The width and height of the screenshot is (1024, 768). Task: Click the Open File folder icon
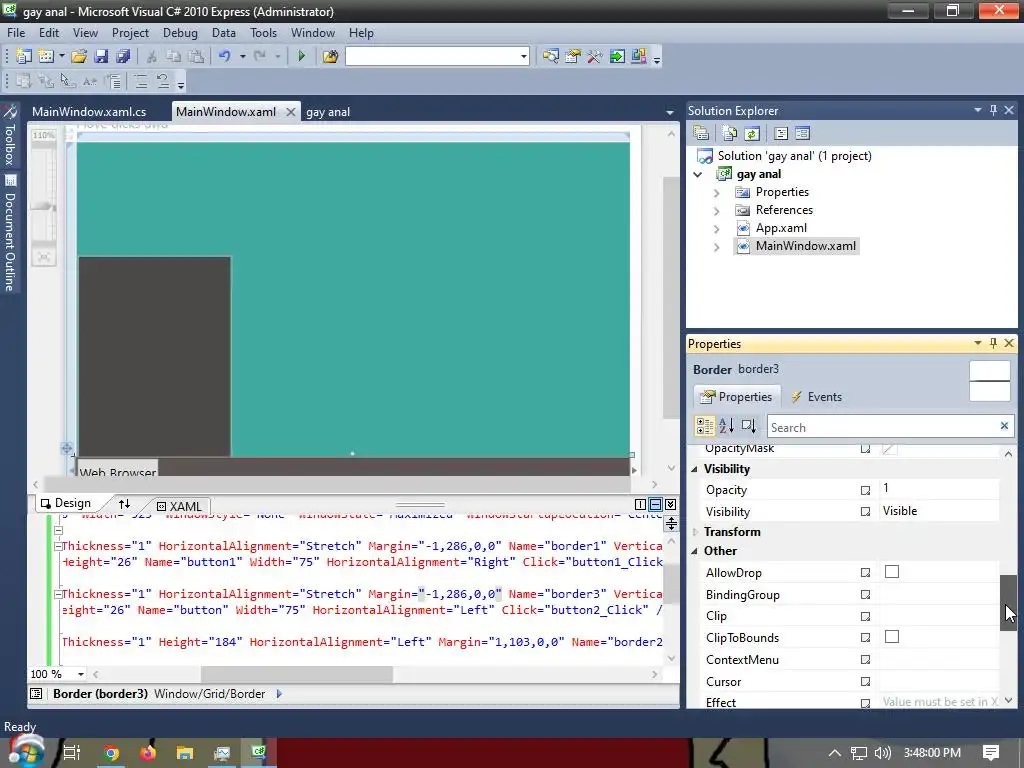click(x=79, y=57)
